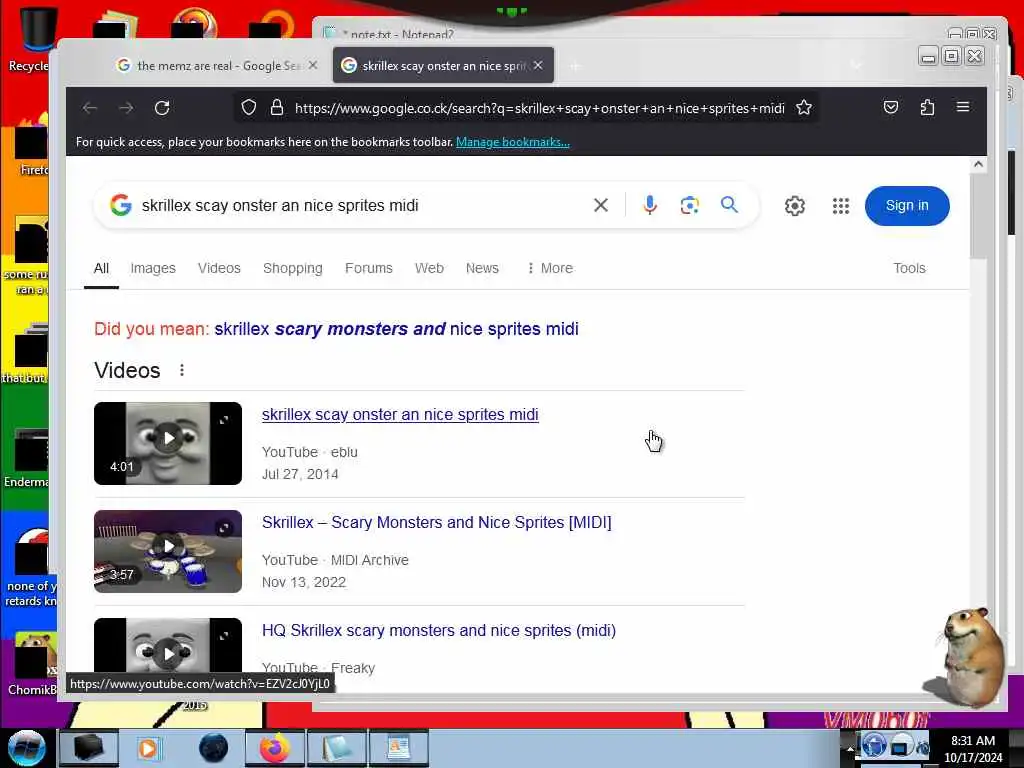The height and width of the screenshot is (768, 1024).
Task: Open 'Skrillex – Scary Monsters and Nice Sprites [MIDI]'
Action: click(437, 522)
